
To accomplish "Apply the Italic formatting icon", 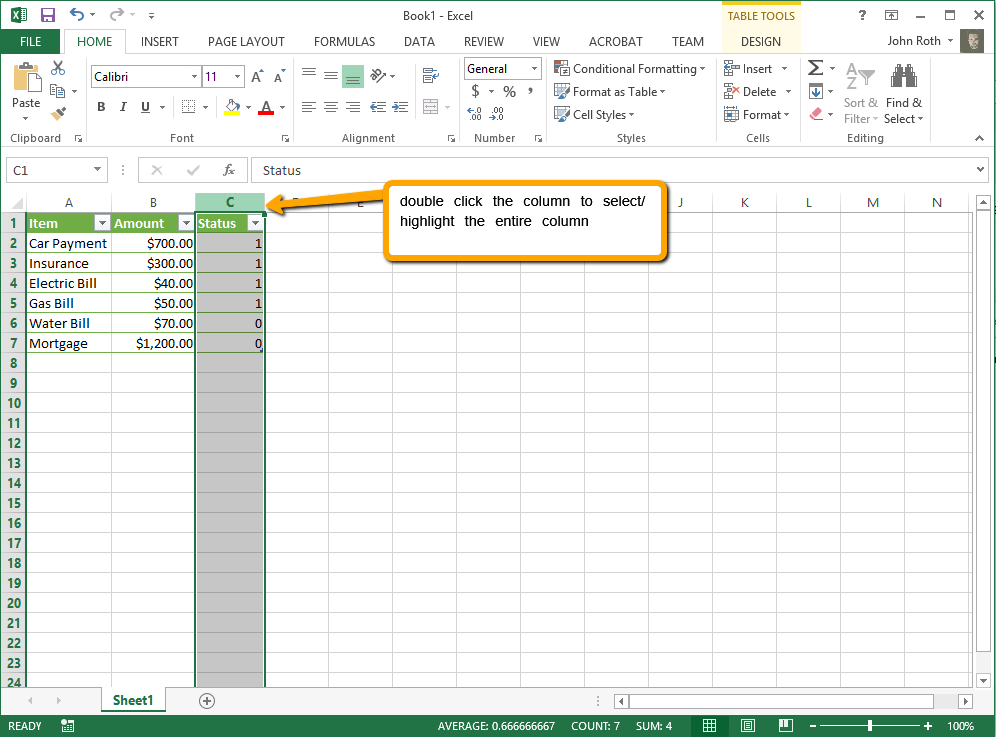I will 122,106.
